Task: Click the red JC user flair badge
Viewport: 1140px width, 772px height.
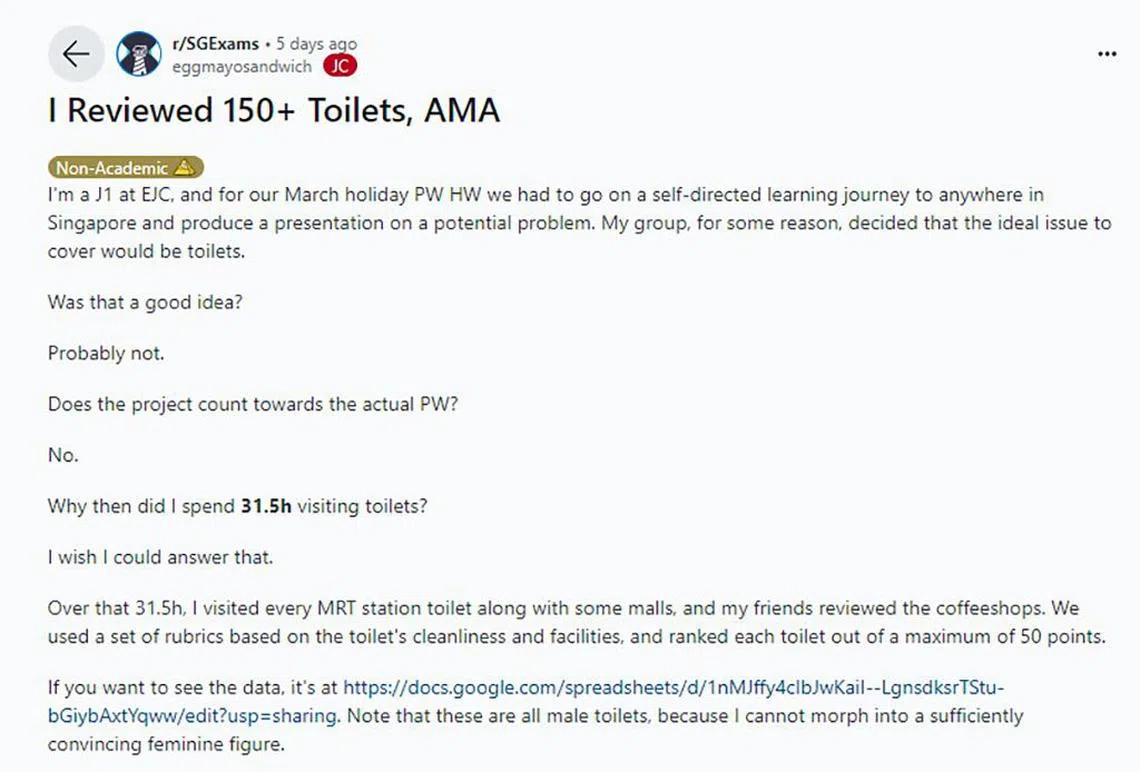Action: (x=340, y=66)
